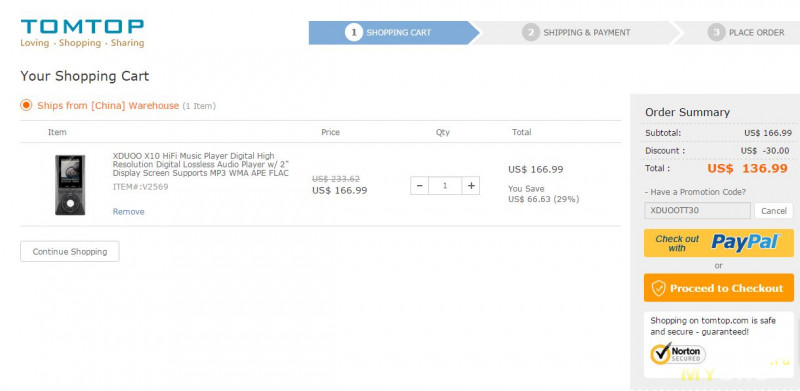Remove the XDUOO X10 item
This screenshot has width=800, height=391.
pyautogui.click(x=129, y=211)
